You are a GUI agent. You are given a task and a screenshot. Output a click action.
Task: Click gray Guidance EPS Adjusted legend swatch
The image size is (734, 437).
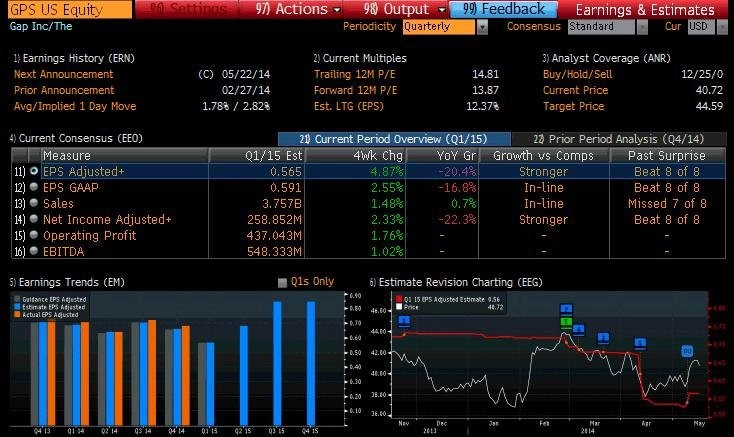point(17,299)
